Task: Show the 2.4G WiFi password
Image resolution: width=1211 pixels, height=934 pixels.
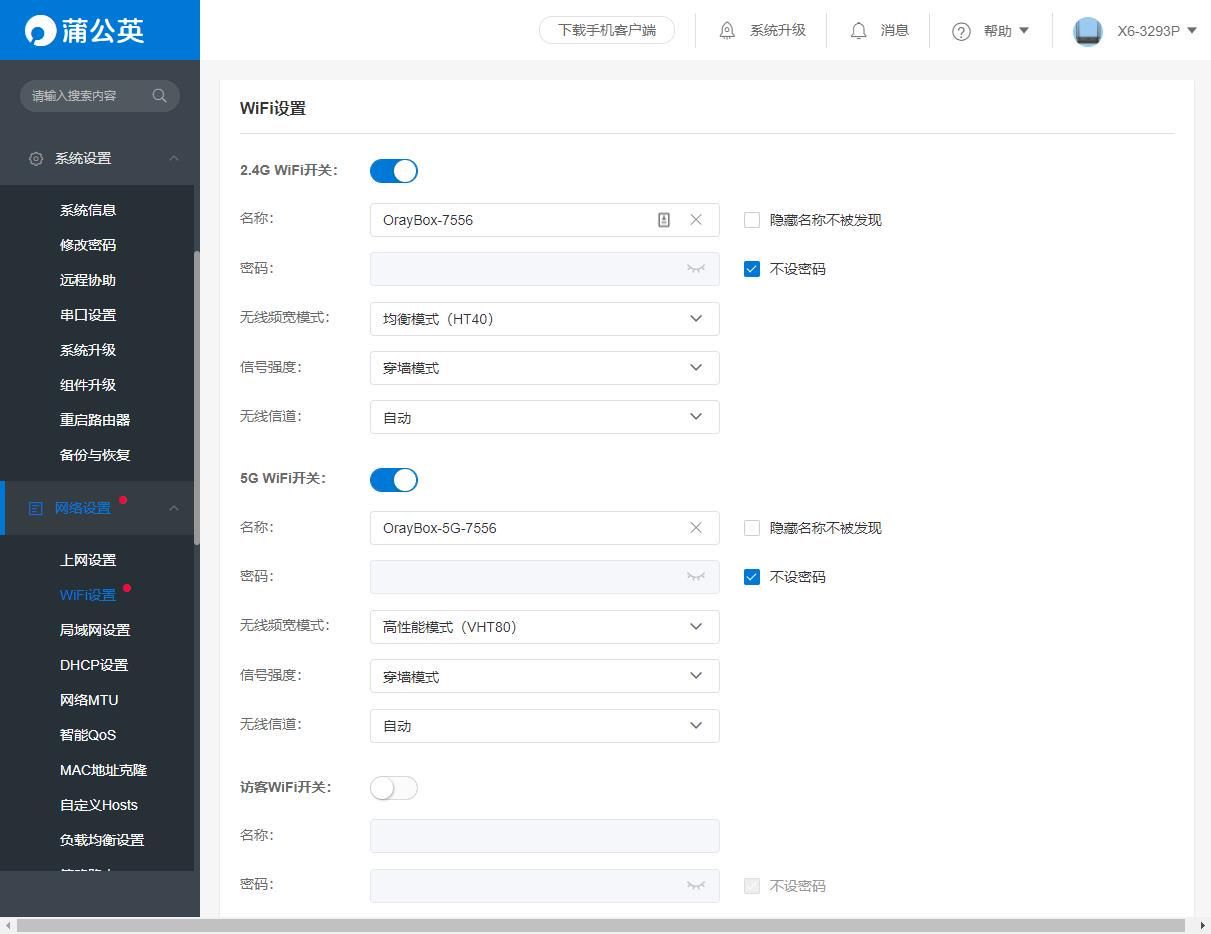Action: coord(696,269)
